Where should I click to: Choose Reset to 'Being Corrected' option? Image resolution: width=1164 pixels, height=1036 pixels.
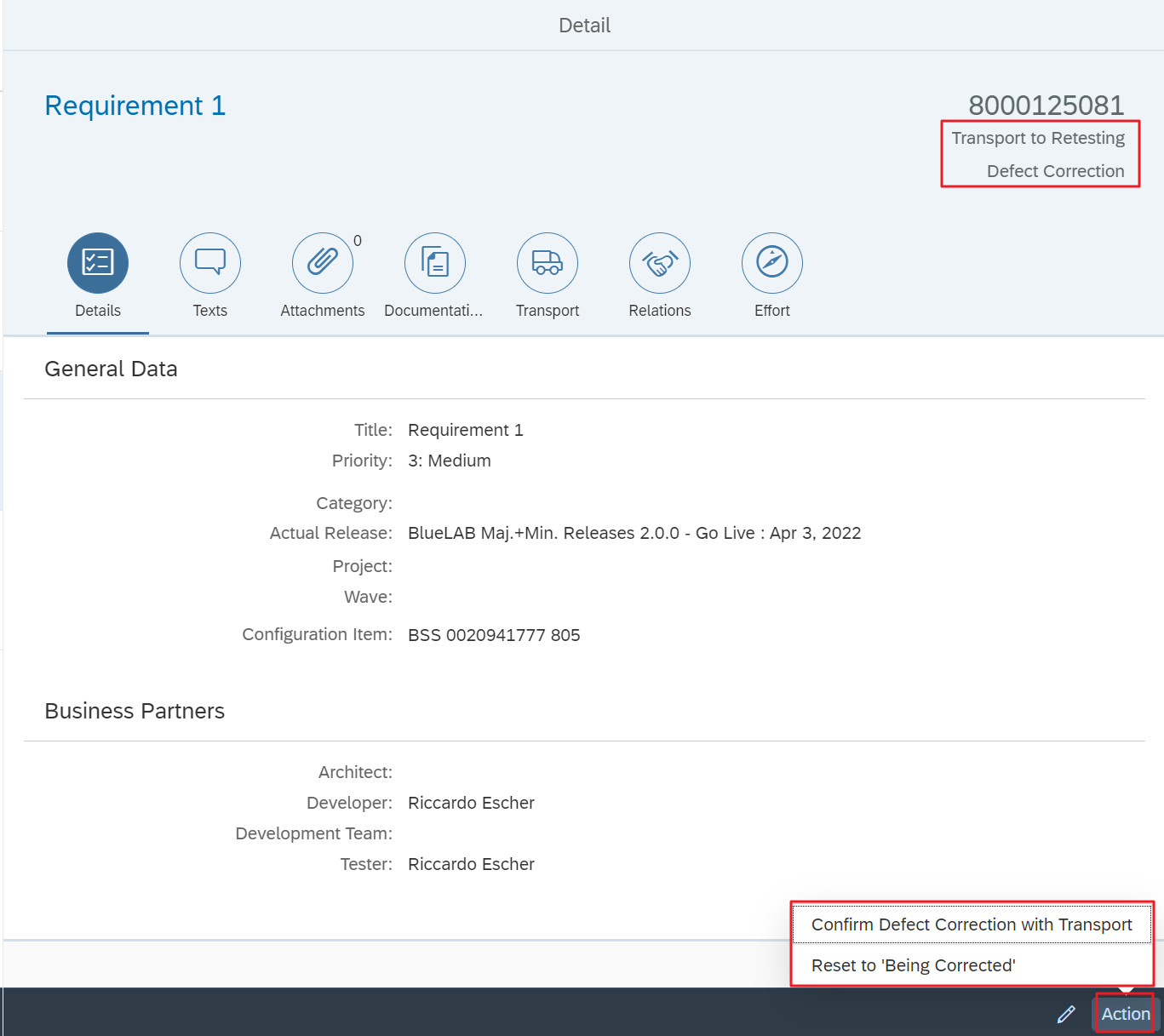[913, 965]
